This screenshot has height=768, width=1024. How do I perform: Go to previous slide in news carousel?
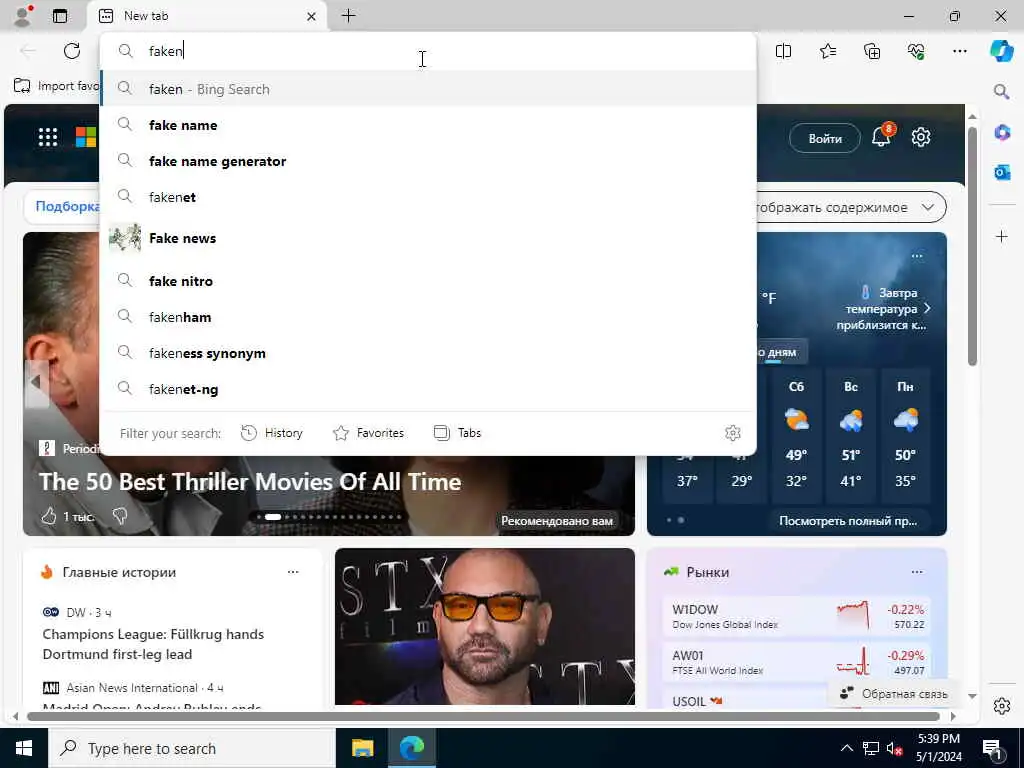click(36, 383)
